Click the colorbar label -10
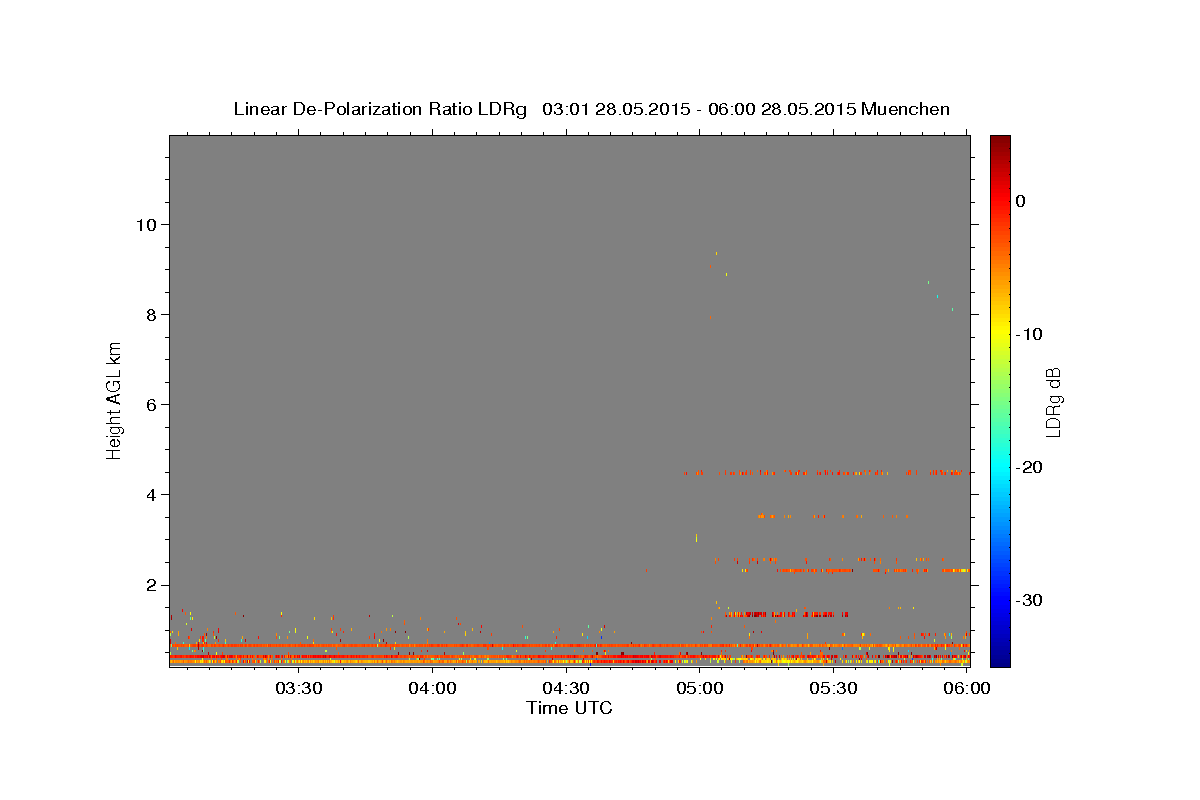Viewport: 1200px width, 800px height. [x=1029, y=334]
